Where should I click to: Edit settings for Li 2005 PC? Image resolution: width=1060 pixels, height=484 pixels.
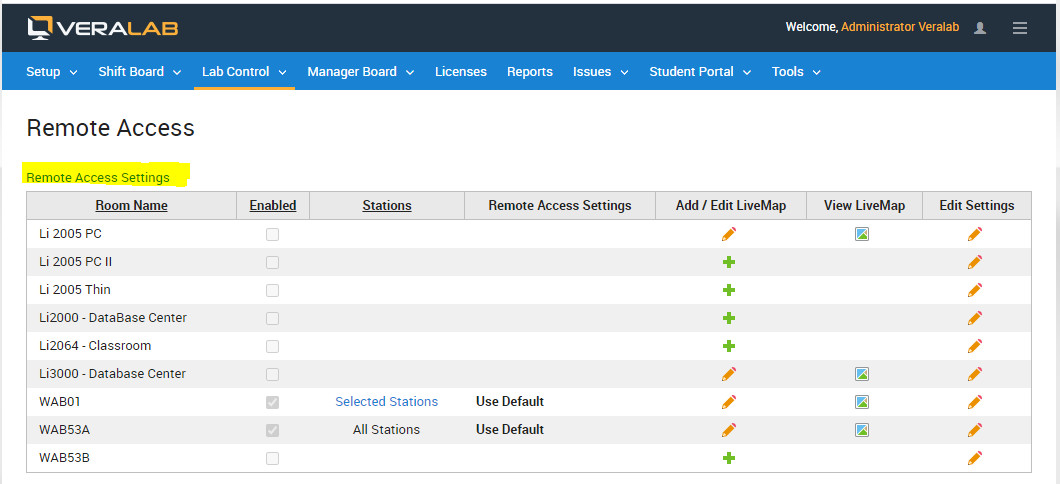(974, 234)
